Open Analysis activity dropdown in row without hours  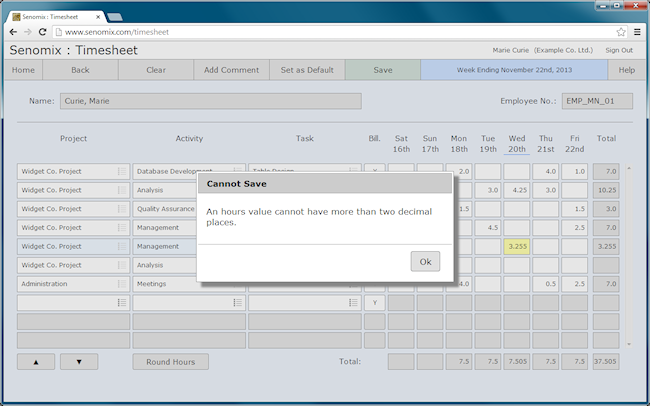point(165,265)
